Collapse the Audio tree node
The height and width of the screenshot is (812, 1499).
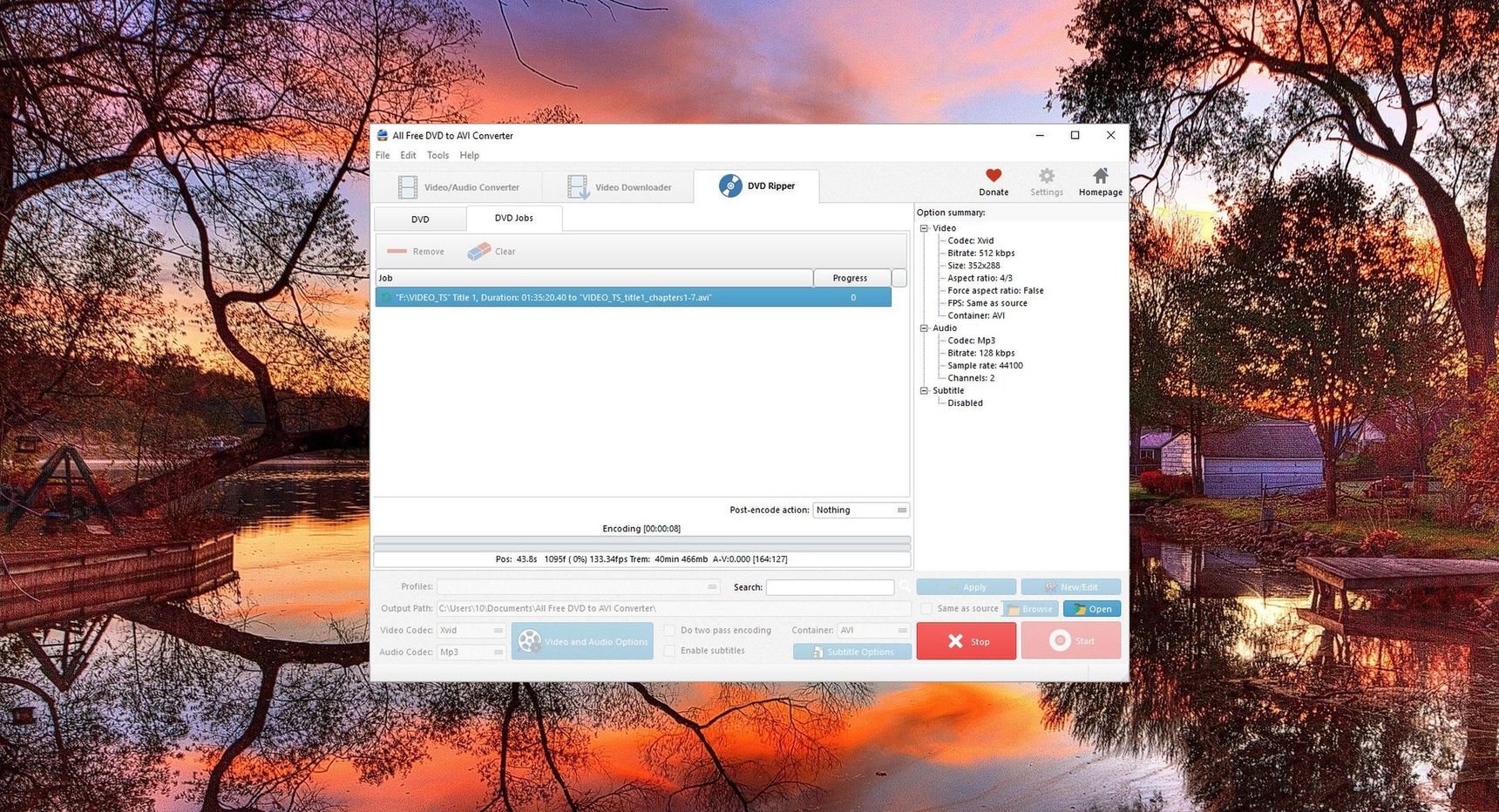click(x=925, y=328)
